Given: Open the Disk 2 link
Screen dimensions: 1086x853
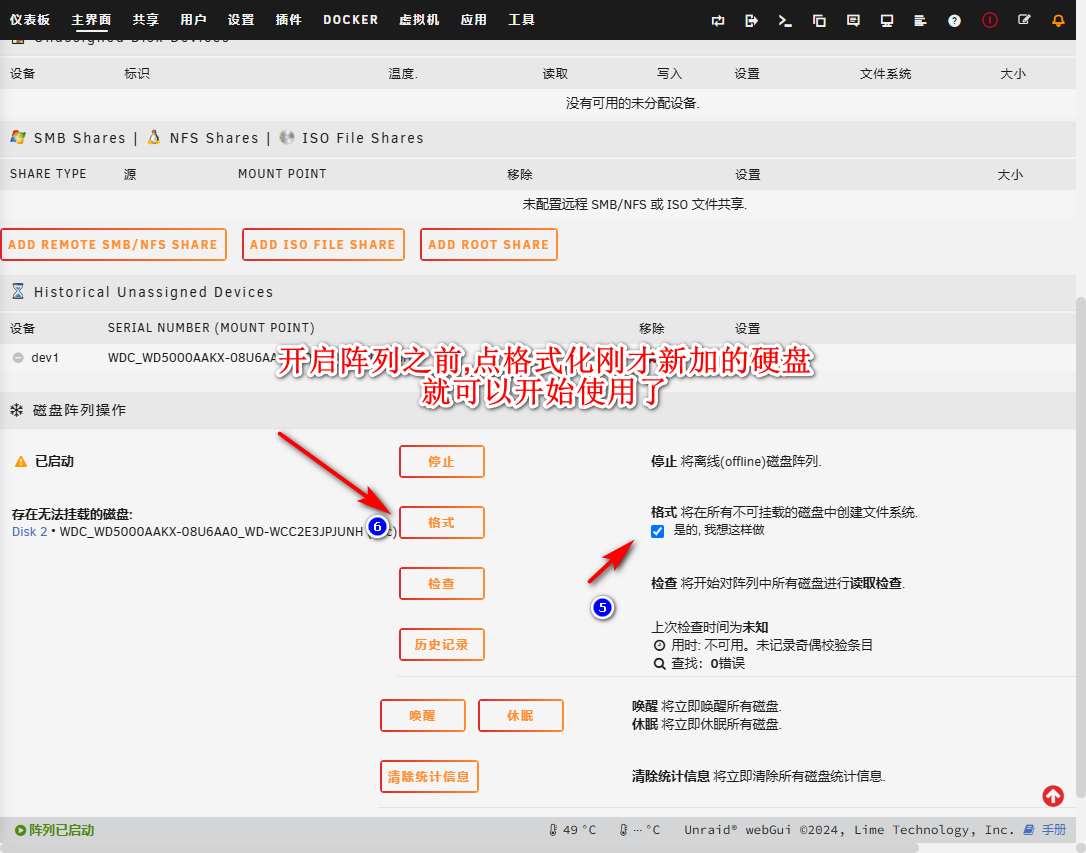Looking at the screenshot, I should point(29,532).
